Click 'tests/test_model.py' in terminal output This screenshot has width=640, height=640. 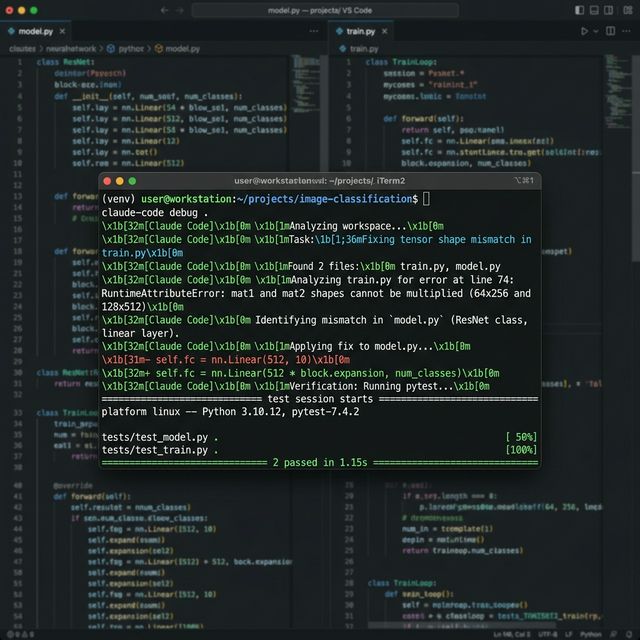[x=155, y=437]
